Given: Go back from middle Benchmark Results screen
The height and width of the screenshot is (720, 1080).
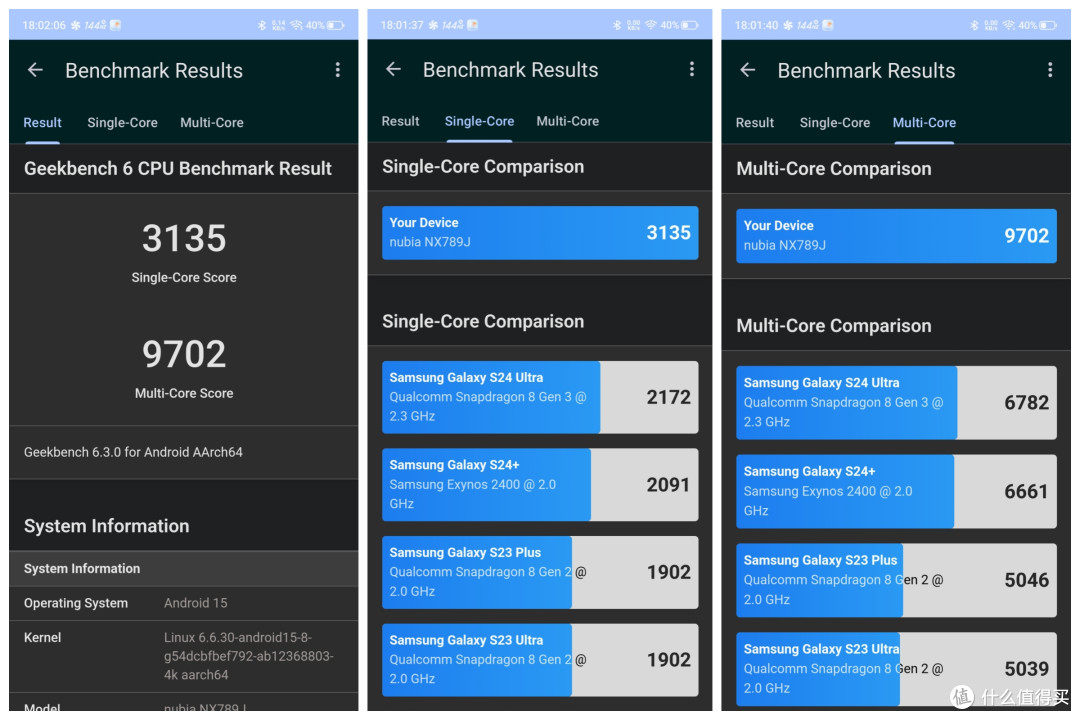Looking at the screenshot, I should tap(393, 69).
